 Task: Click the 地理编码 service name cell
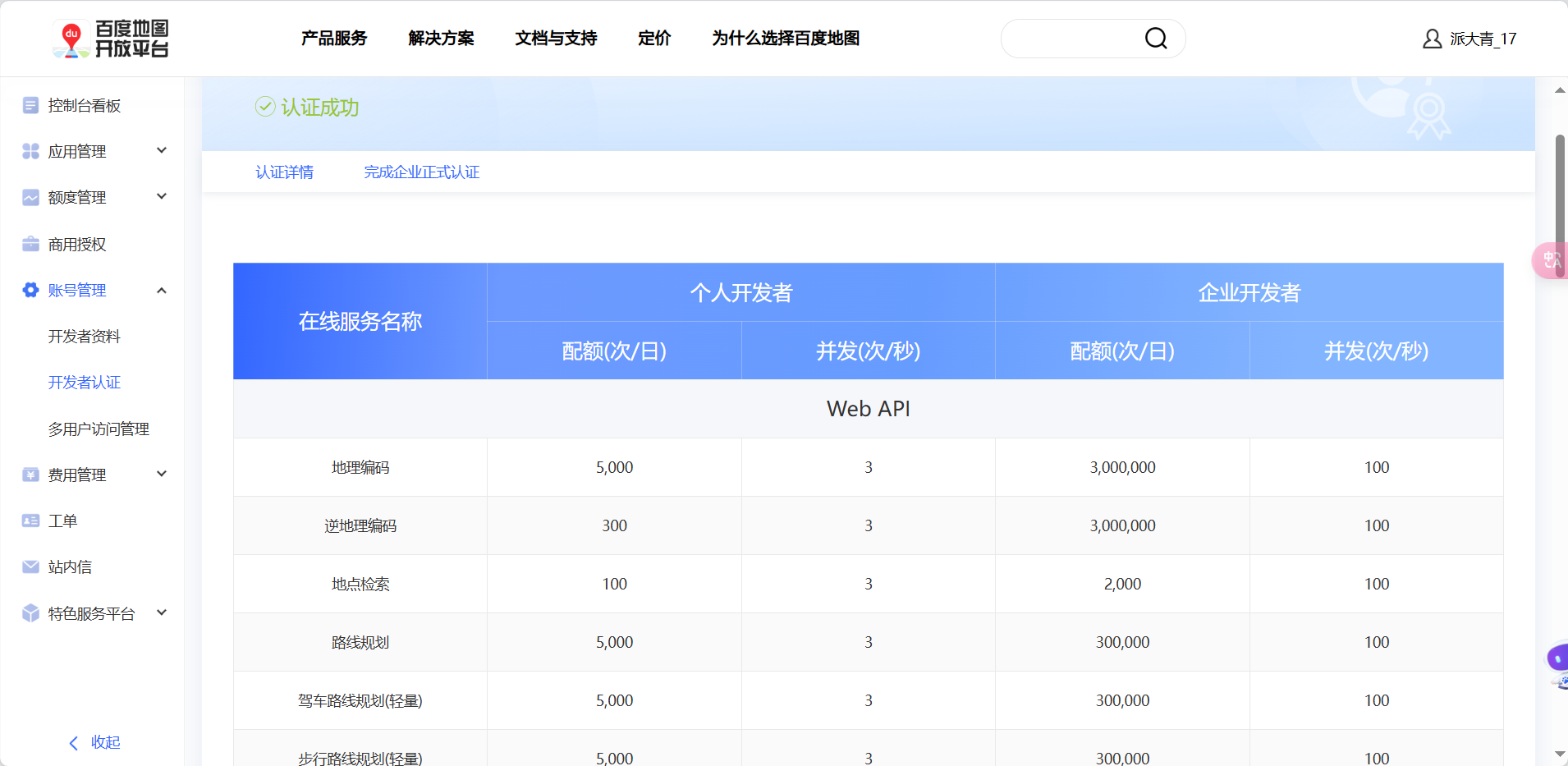360,467
